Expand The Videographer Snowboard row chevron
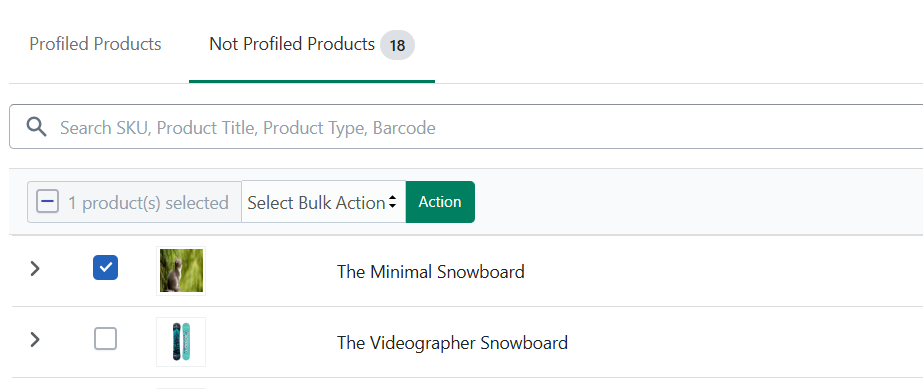This screenshot has width=923, height=389. (35, 340)
